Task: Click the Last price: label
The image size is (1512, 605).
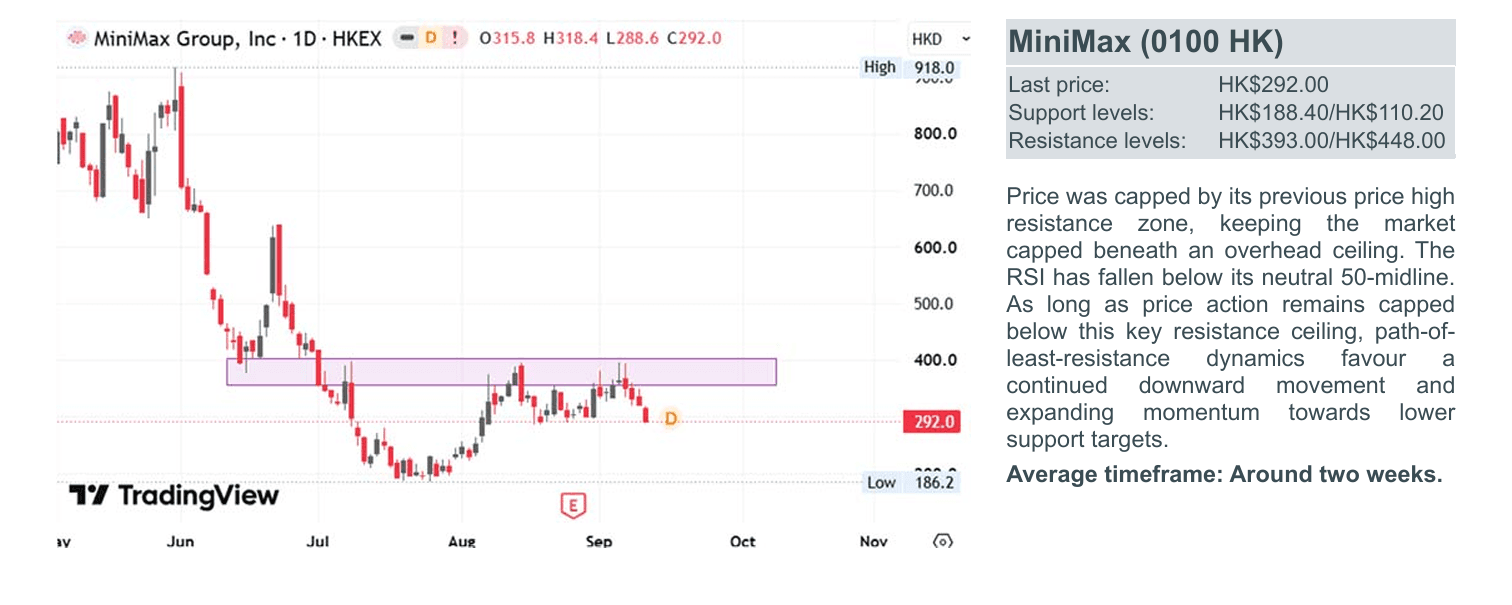Action: [1059, 85]
